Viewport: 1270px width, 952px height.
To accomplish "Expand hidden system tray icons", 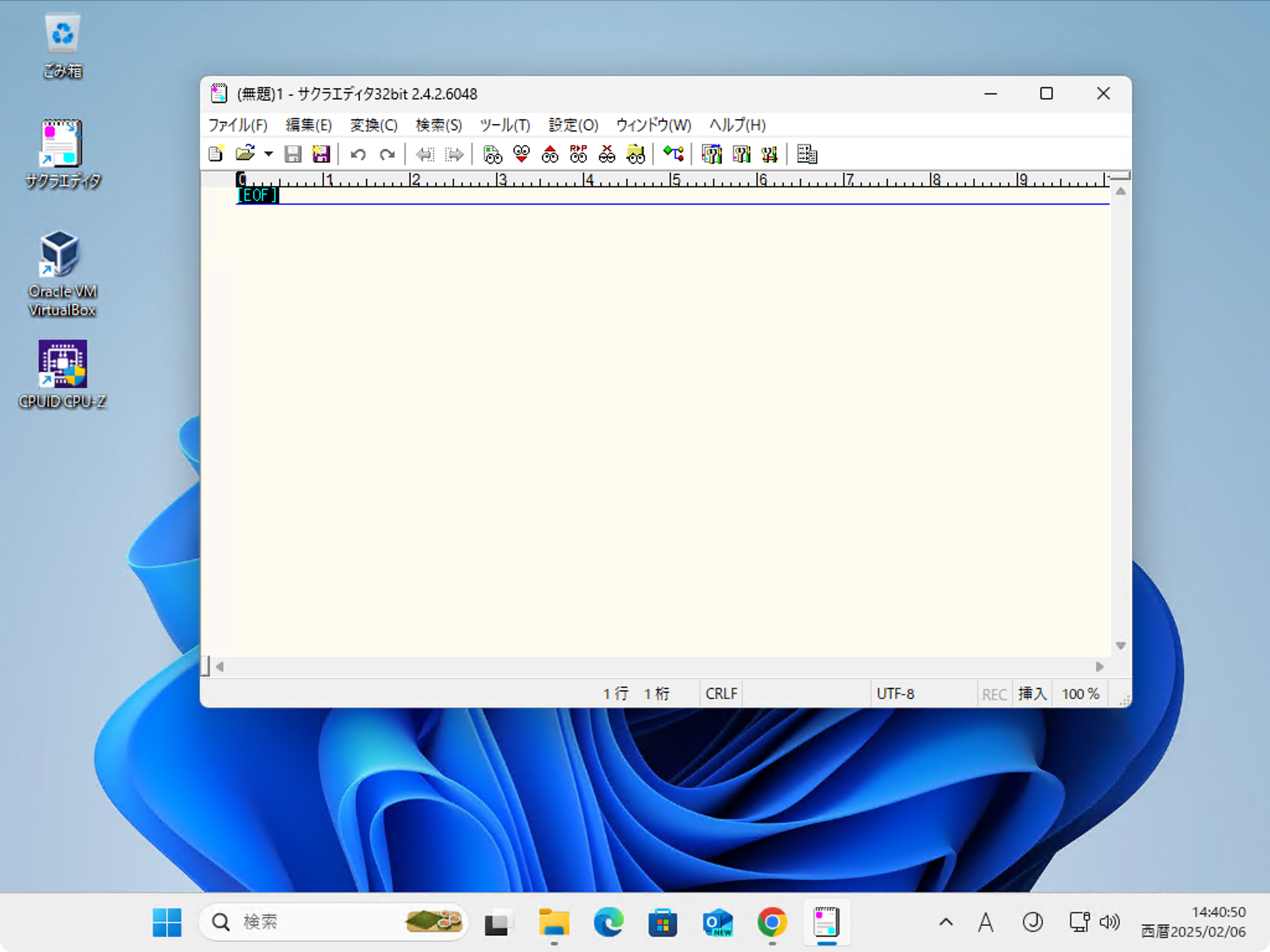I will 945,922.
